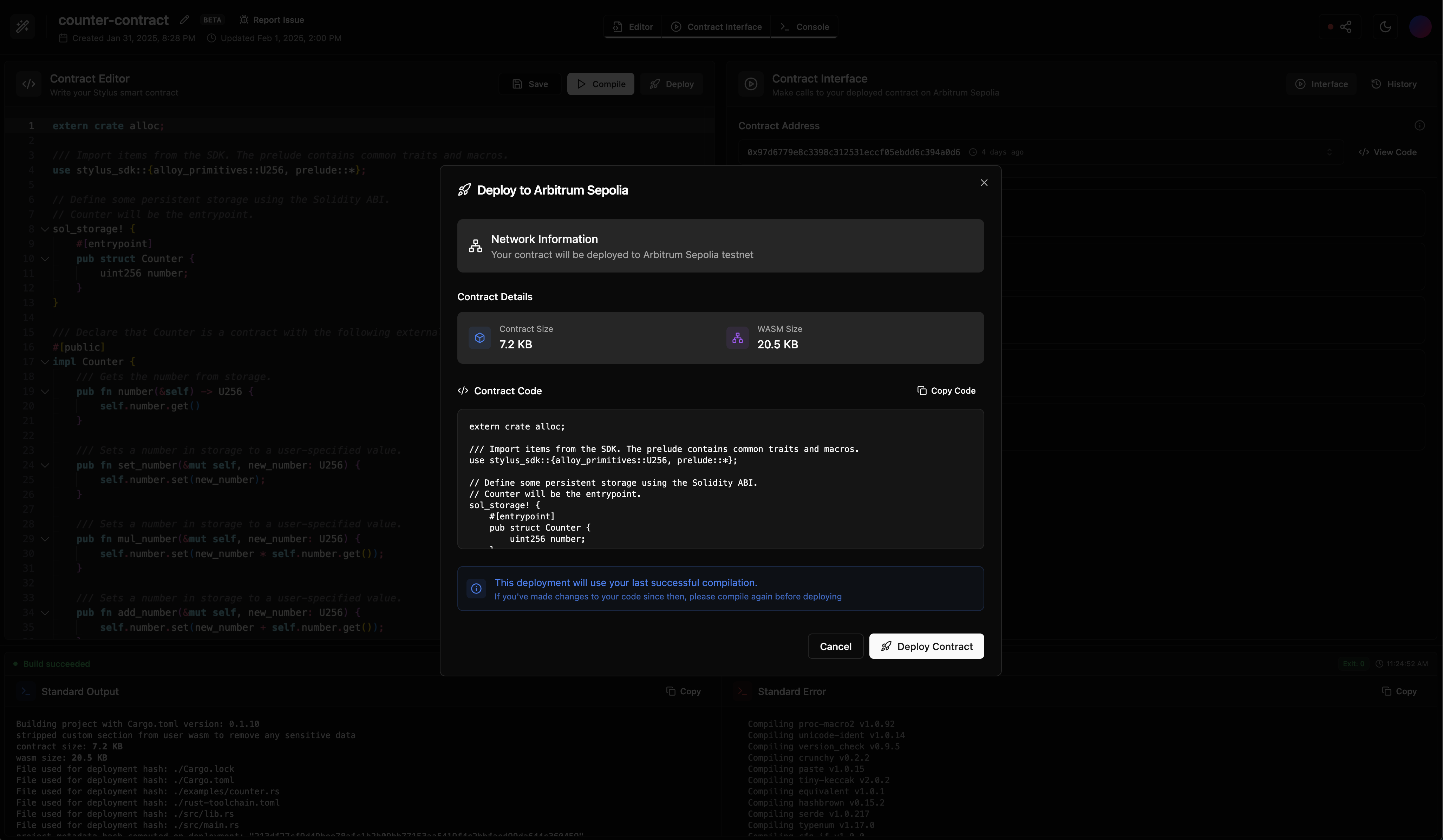Click the Deploy Contract button
The image size is (1443, 840).
[x=927, y=646]
